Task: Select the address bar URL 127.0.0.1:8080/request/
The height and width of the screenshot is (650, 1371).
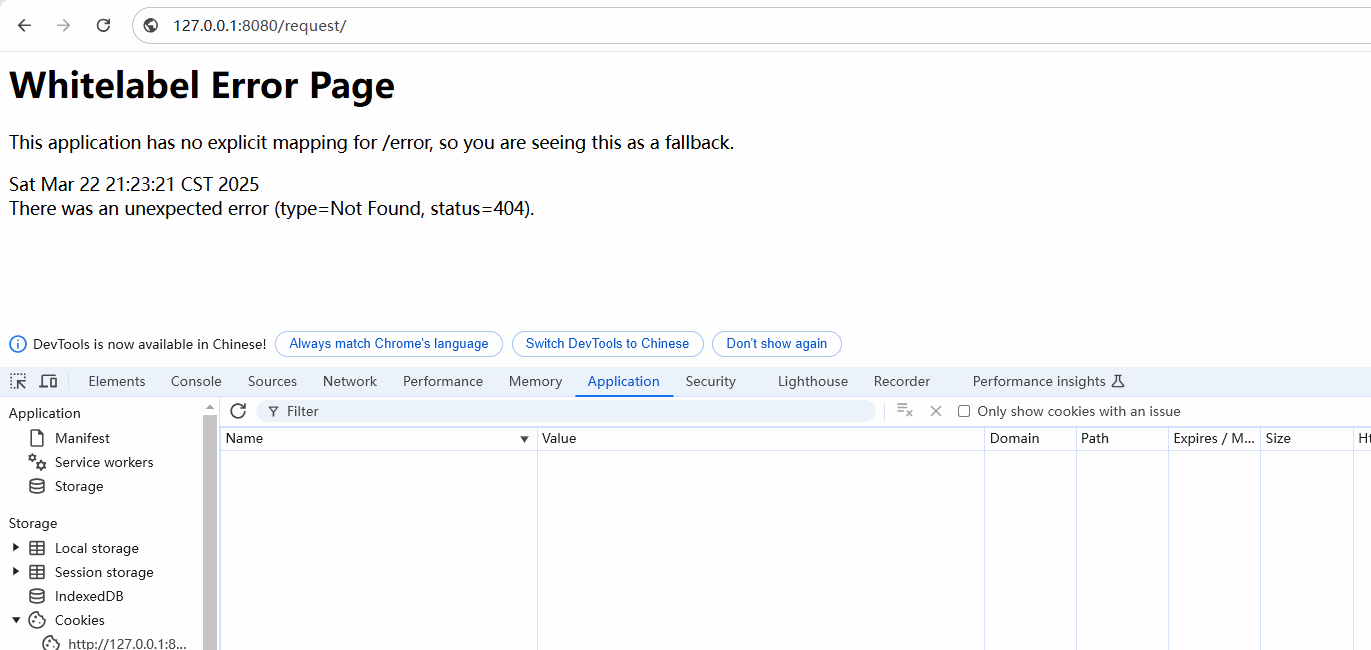Action: 259,25
